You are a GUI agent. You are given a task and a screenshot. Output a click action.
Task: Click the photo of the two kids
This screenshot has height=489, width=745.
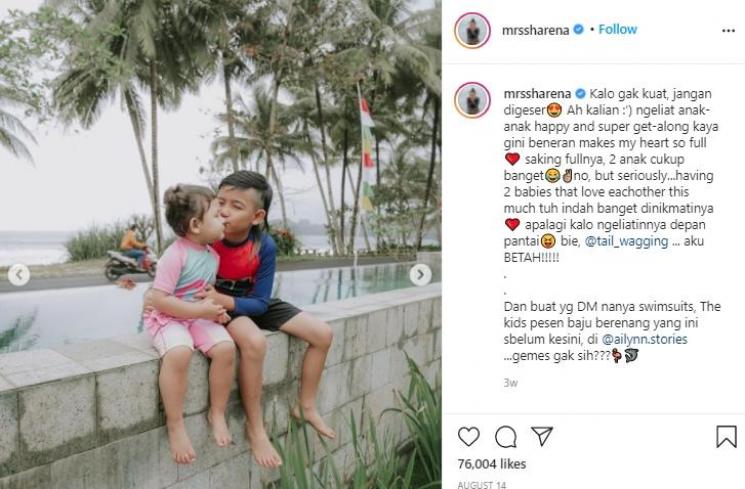(220, 244)
